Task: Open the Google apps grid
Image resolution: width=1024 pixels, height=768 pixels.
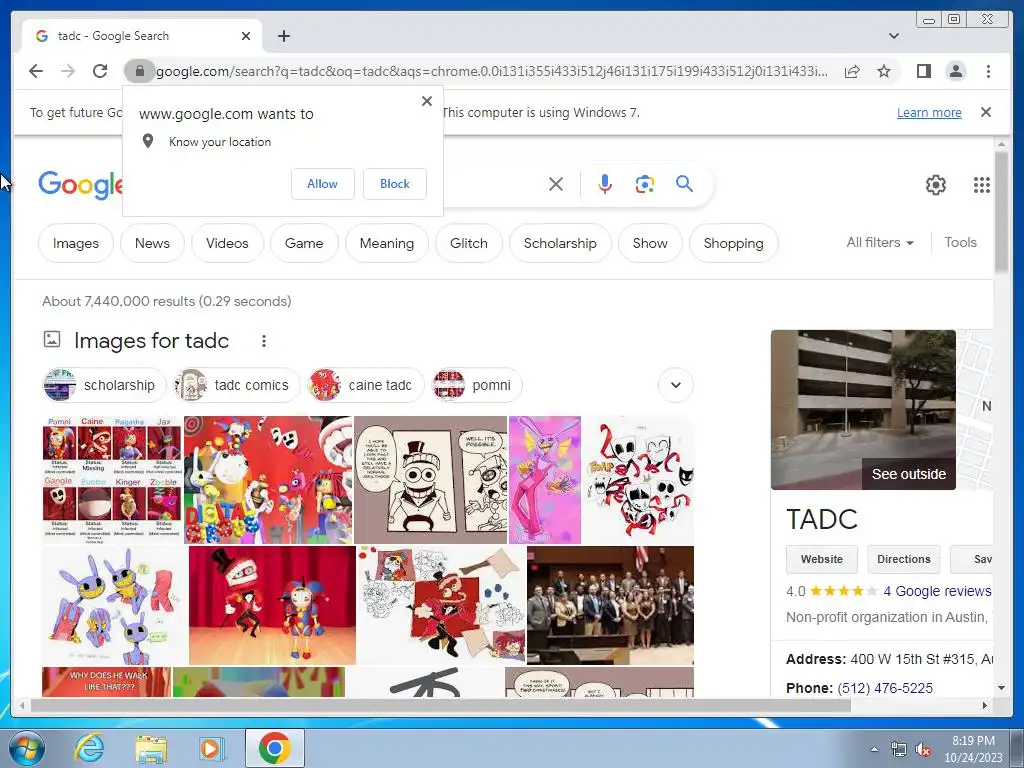Action: [x=982, y=185]
